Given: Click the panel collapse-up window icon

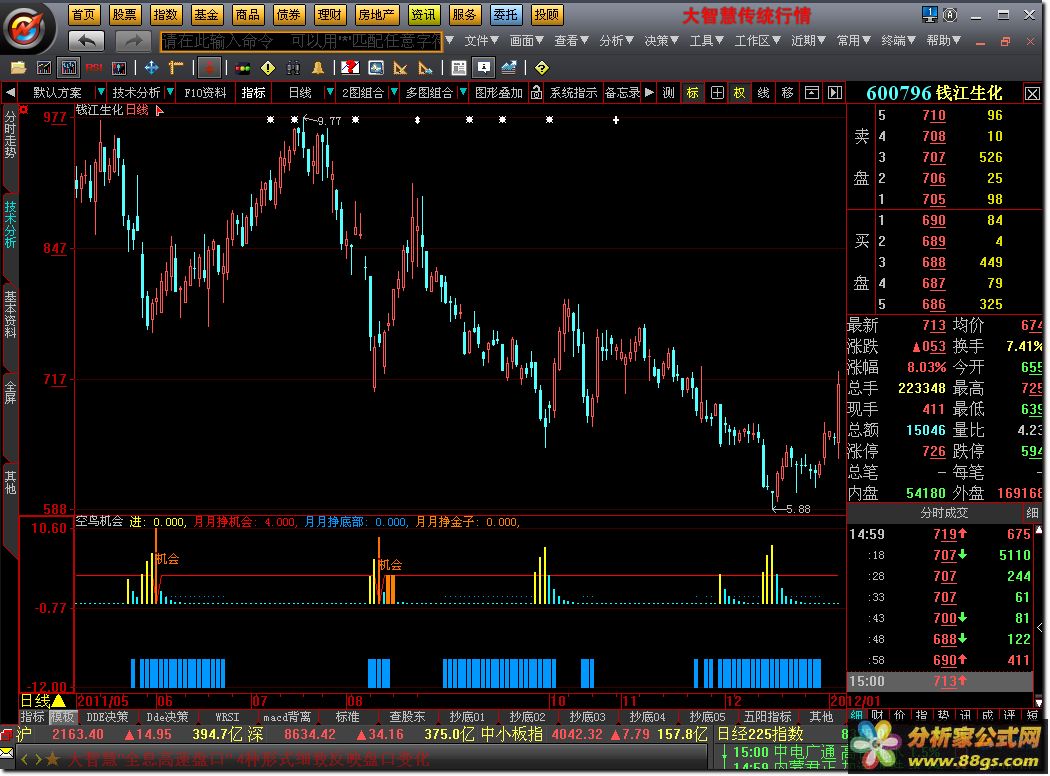Looking at the screenshot, I should point(812,92).
